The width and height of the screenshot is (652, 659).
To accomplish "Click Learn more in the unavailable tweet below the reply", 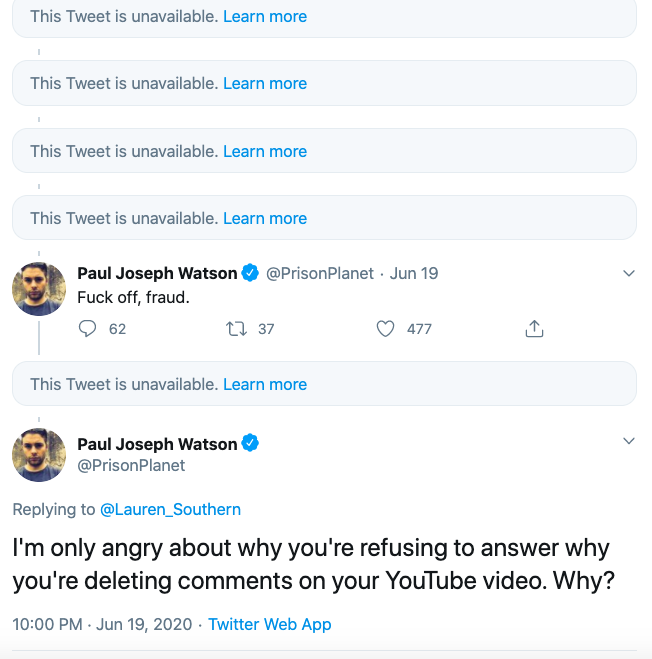I will coord(265,384).
